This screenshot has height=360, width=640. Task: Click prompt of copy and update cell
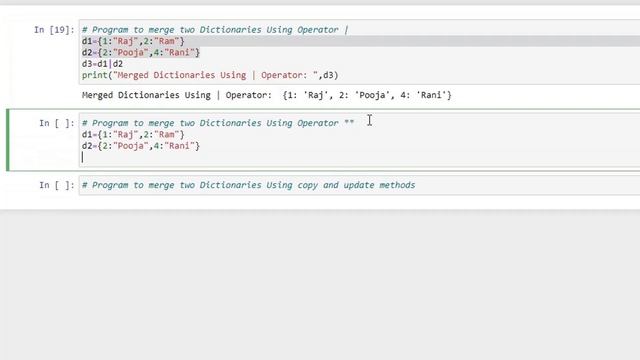point(57,185)
